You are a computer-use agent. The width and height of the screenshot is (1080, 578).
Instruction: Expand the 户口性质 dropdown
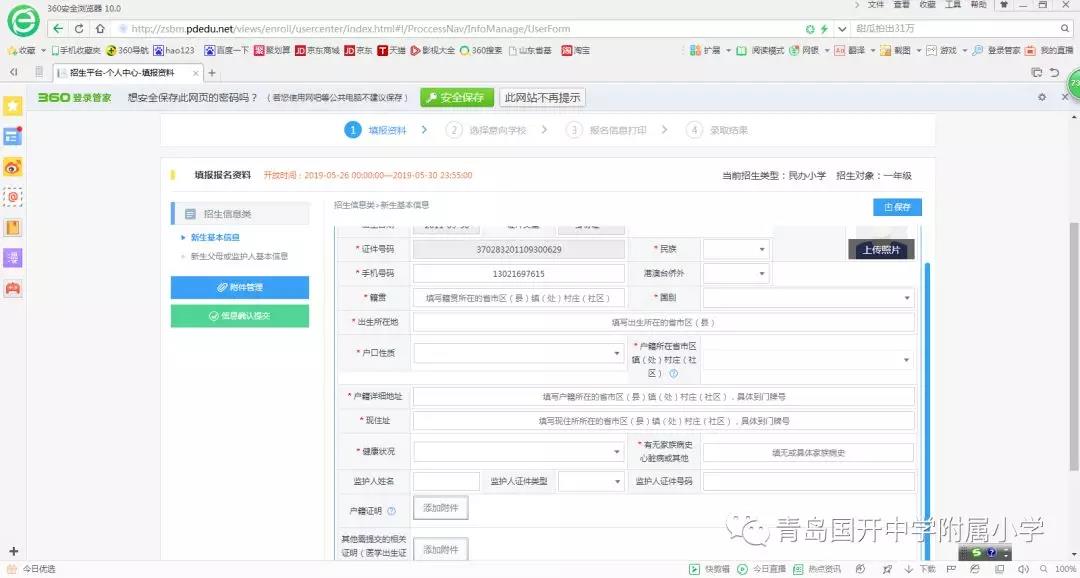click(x=519, y=353)
